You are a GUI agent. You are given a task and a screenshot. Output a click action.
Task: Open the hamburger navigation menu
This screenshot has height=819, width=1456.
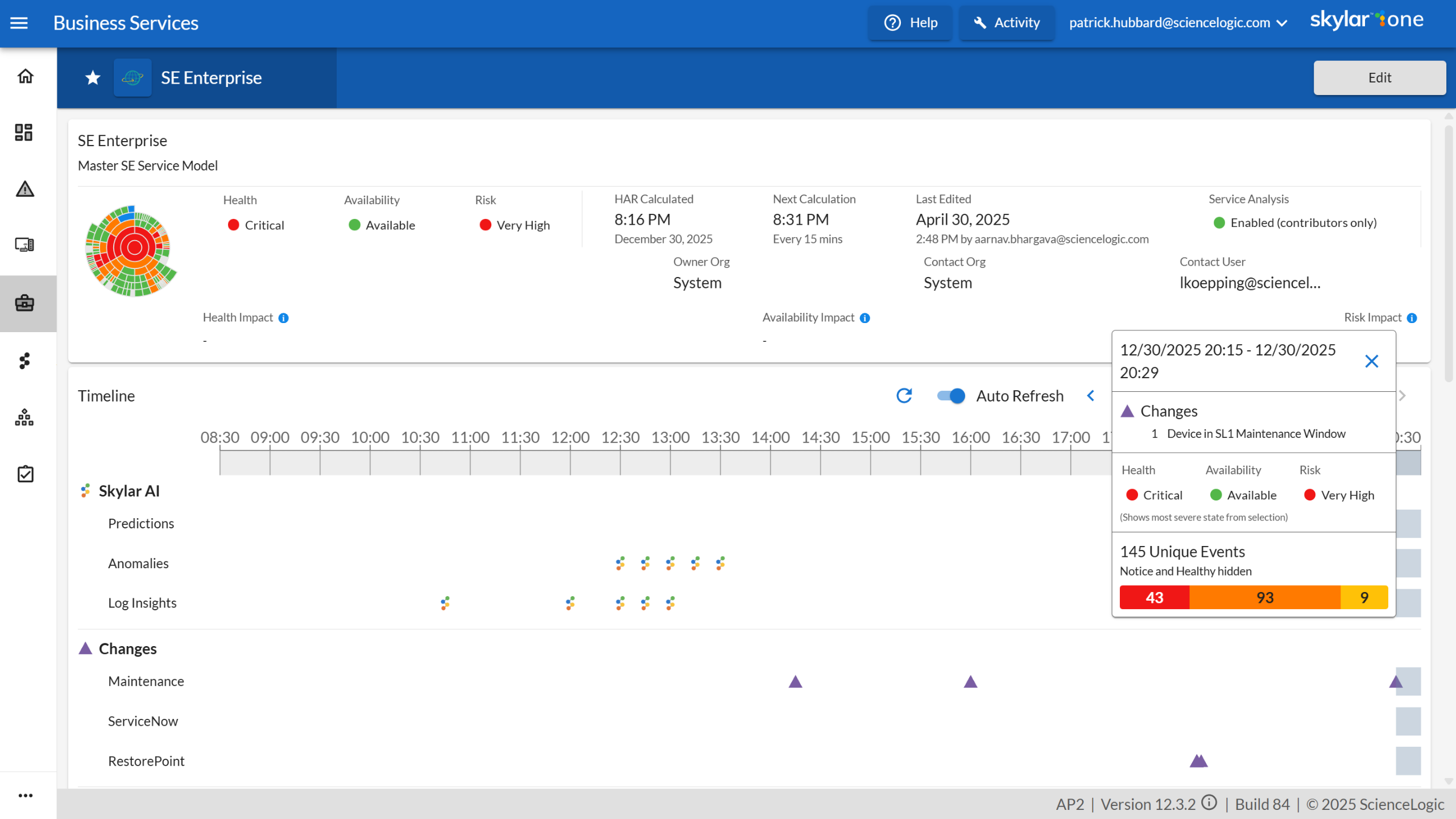[x=19, y=23]
